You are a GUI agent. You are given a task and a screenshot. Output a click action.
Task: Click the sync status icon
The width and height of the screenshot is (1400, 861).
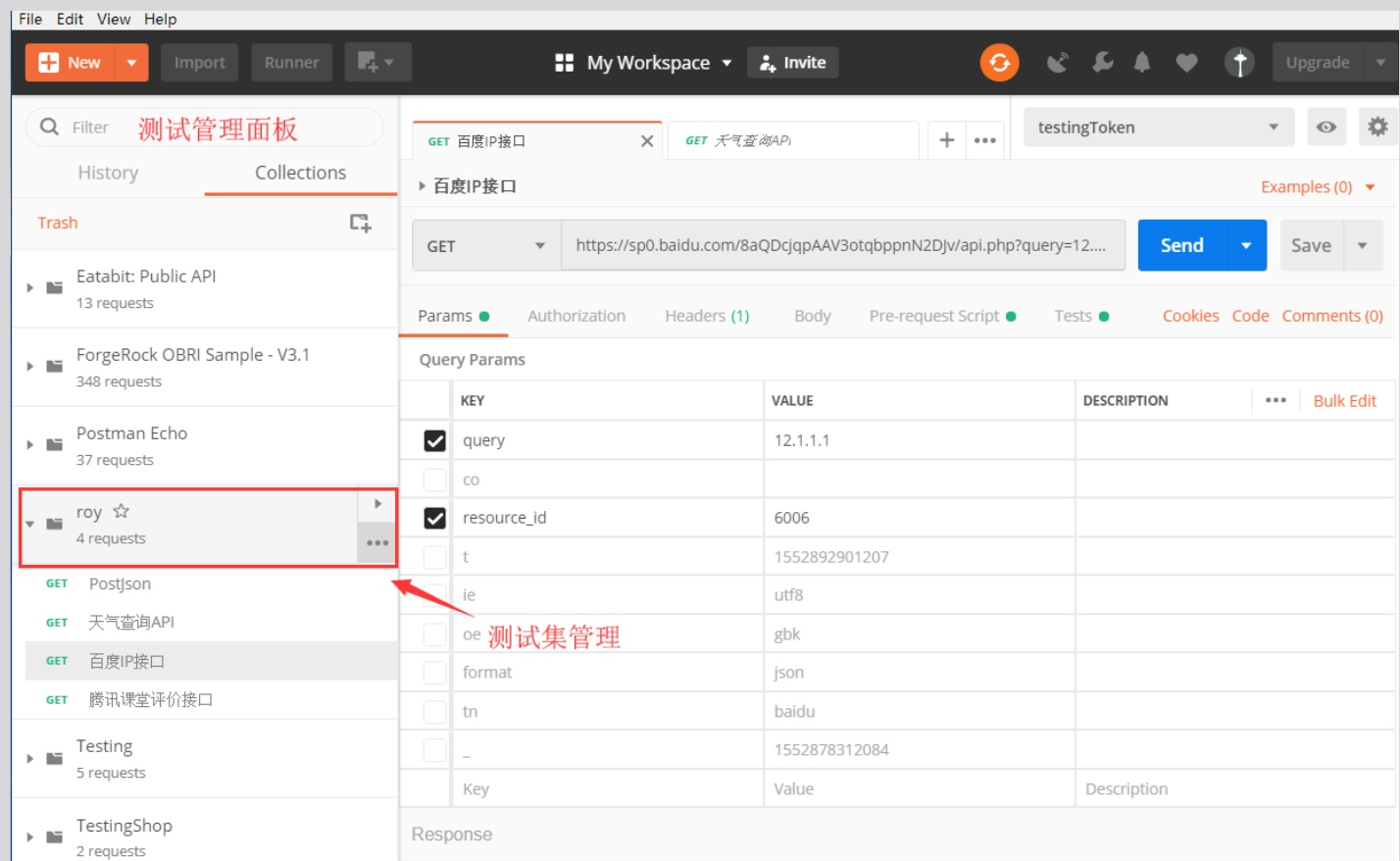point(999,63)
